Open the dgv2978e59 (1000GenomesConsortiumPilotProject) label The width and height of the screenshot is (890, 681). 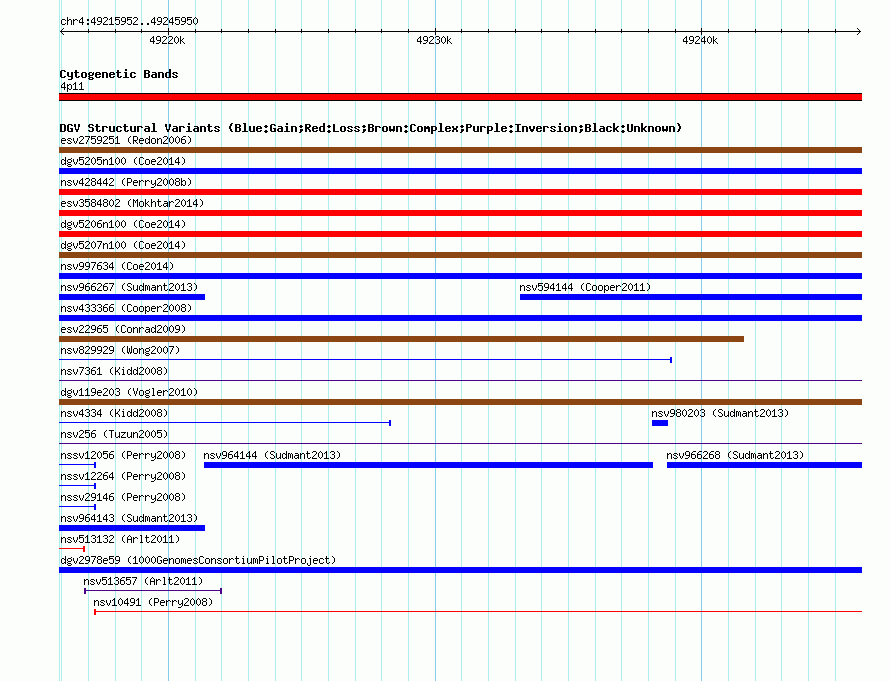(x=198, y=560)
